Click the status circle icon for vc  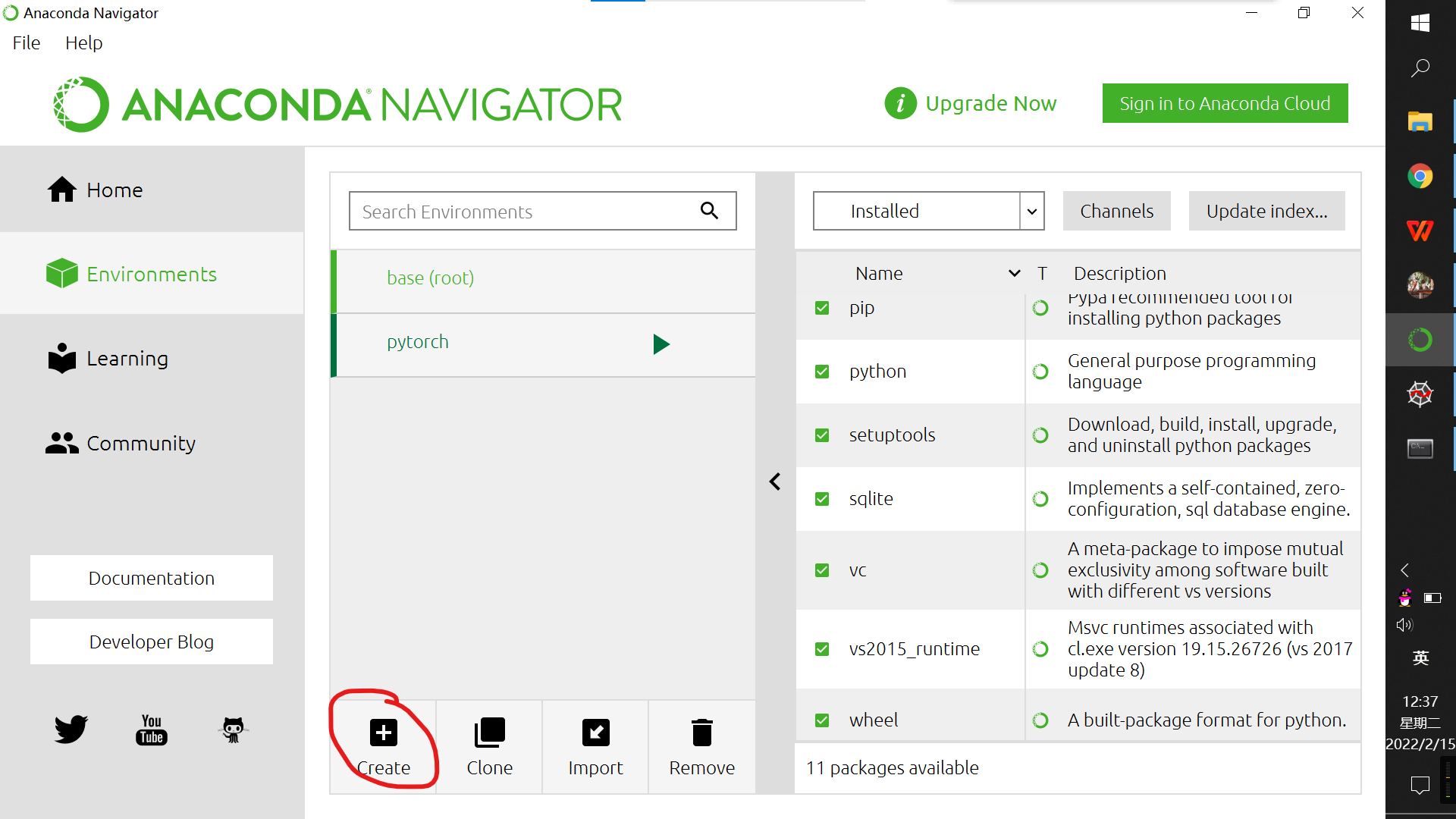click(1040, 570)
